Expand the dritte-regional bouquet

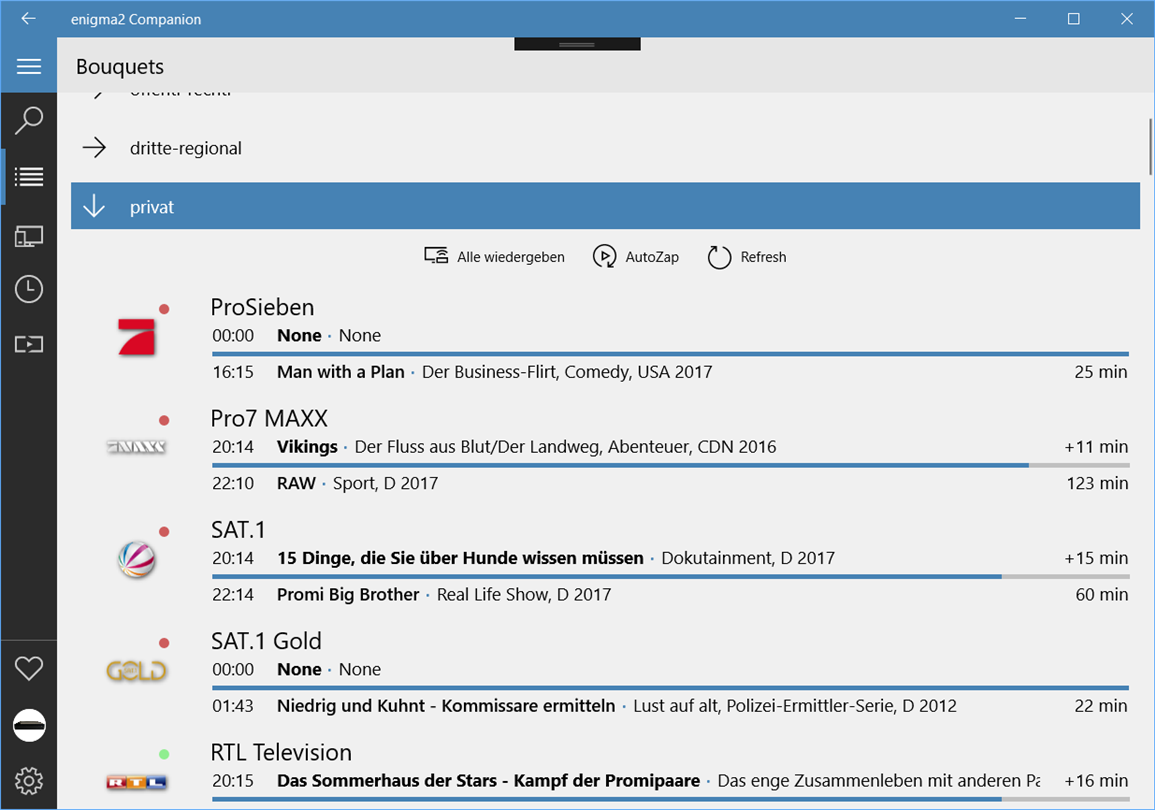[x=605, y=148]
